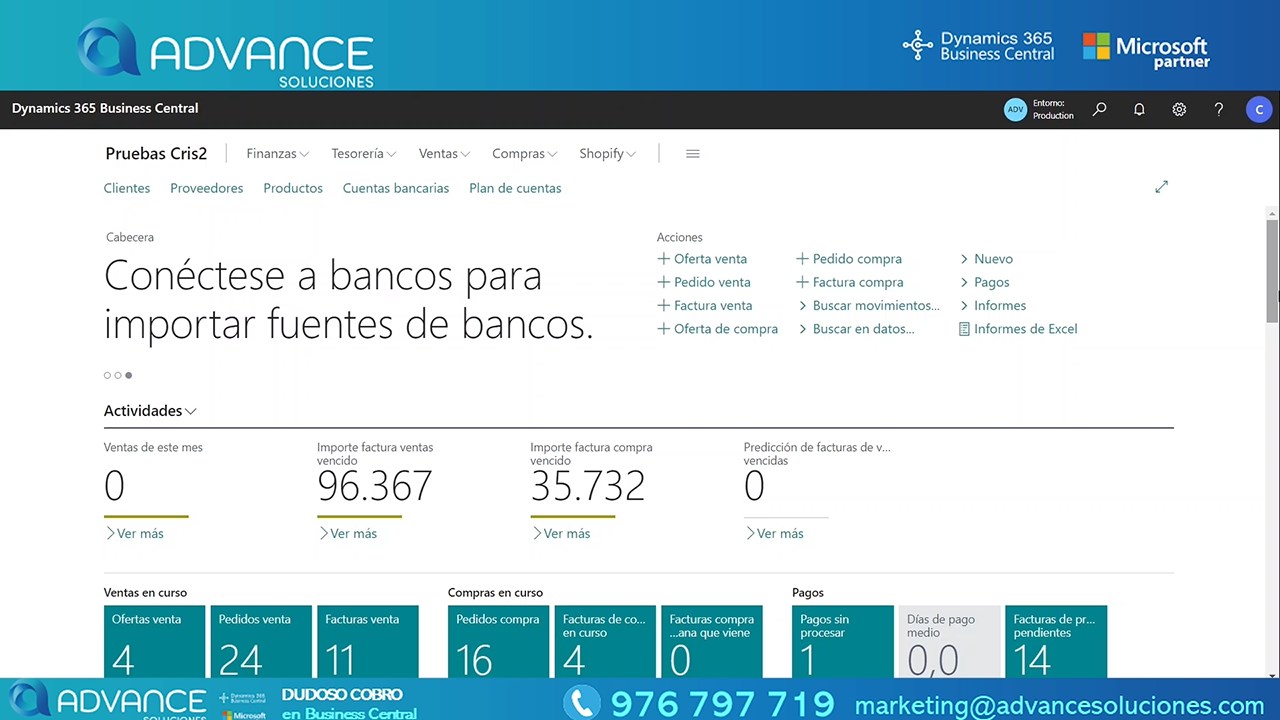Click the Dynamics 365 Business Central title
This screenshot has height=720, width=1280.
coord(105,108)
